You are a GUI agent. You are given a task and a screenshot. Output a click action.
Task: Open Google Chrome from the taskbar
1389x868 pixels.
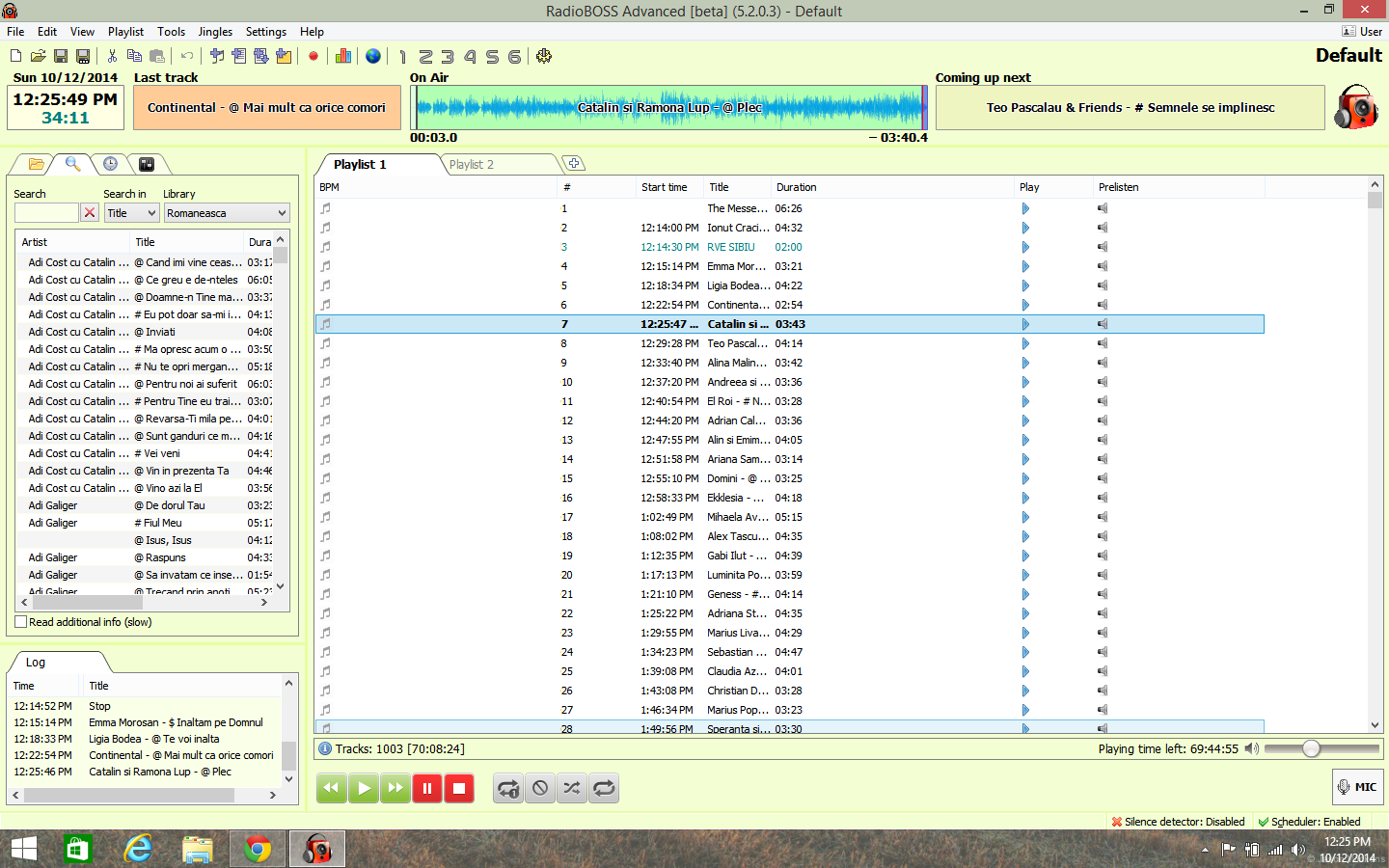coord(258,849)
